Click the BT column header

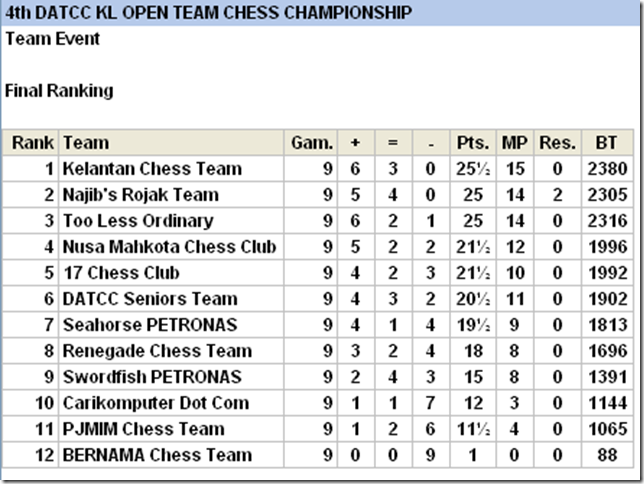606,143
